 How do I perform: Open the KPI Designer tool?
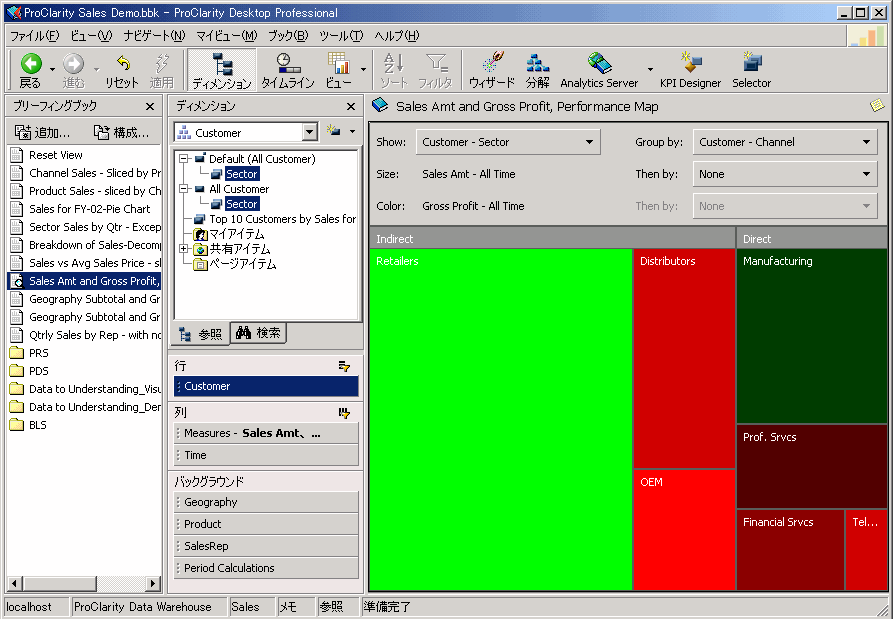pos(690,71)
